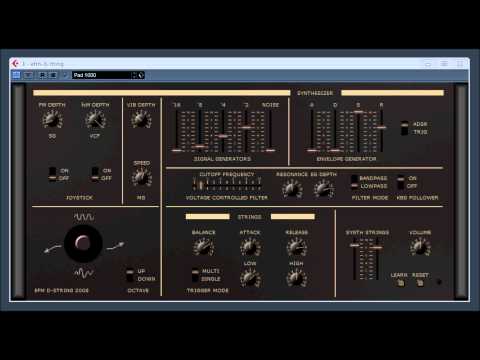Viewport: 480px width, 360px height.
Task: Click the Cubase logo in the title bar
Action: pos(15,63)
